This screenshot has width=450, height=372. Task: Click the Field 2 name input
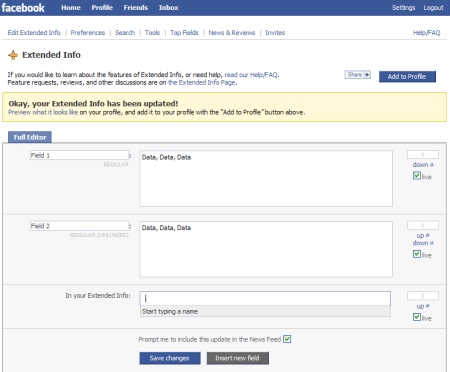click(79, 226)
